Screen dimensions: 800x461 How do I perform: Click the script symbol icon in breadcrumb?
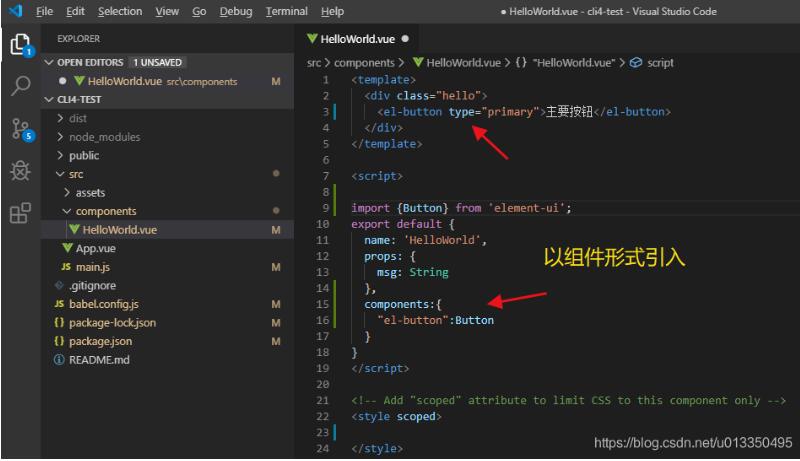point(636,63)
